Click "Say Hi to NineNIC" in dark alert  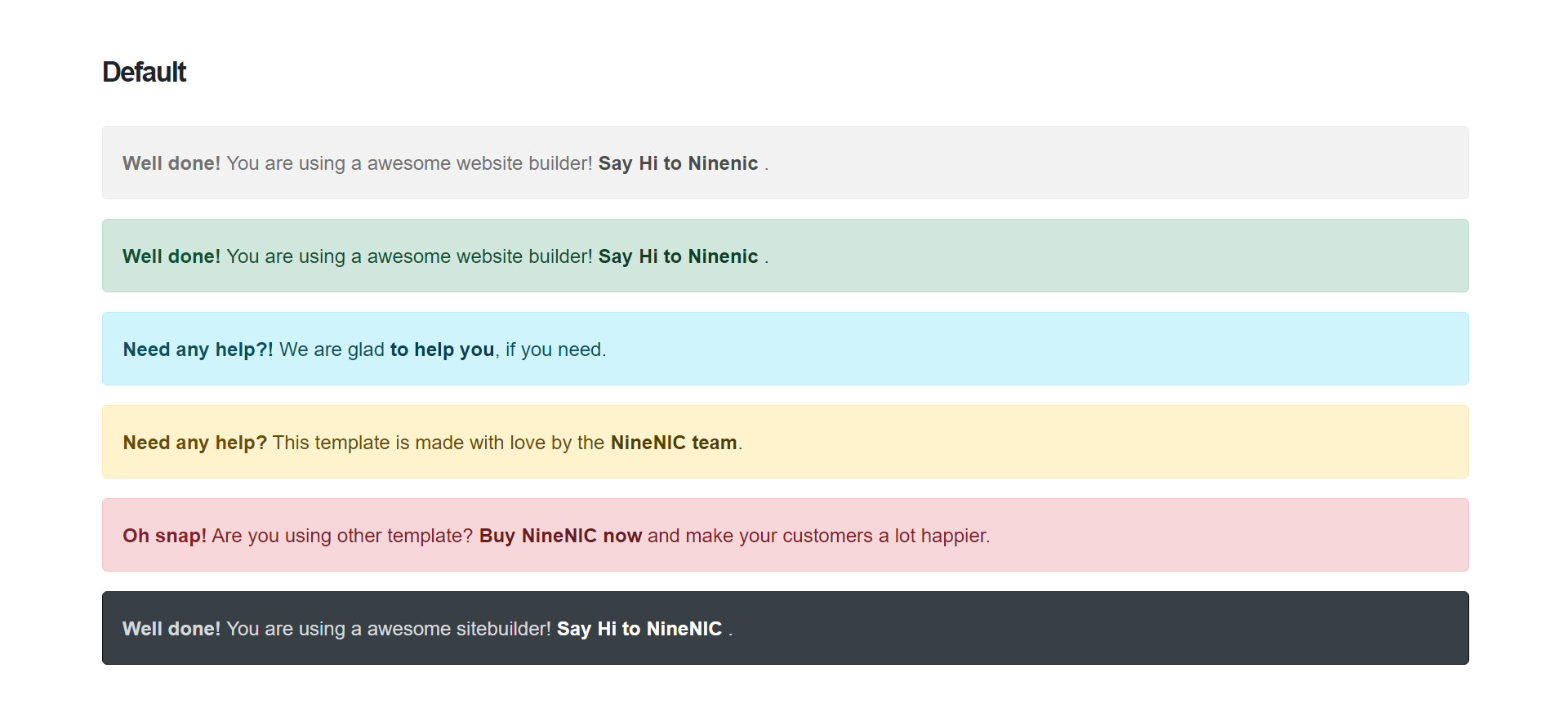639,629
